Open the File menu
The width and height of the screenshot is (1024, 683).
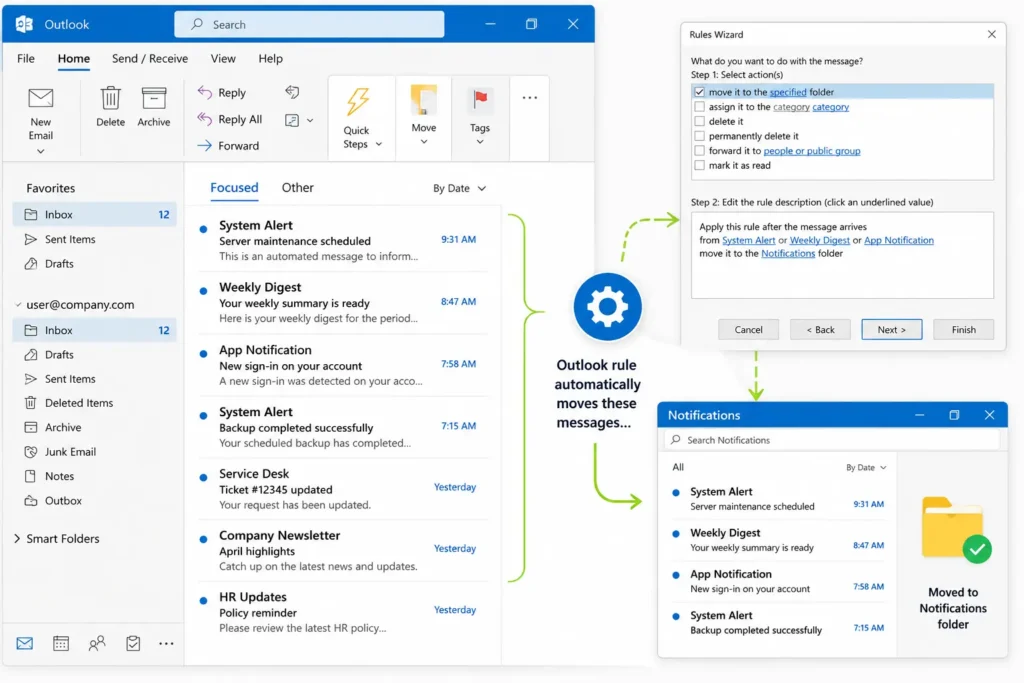tap(26, 59)
